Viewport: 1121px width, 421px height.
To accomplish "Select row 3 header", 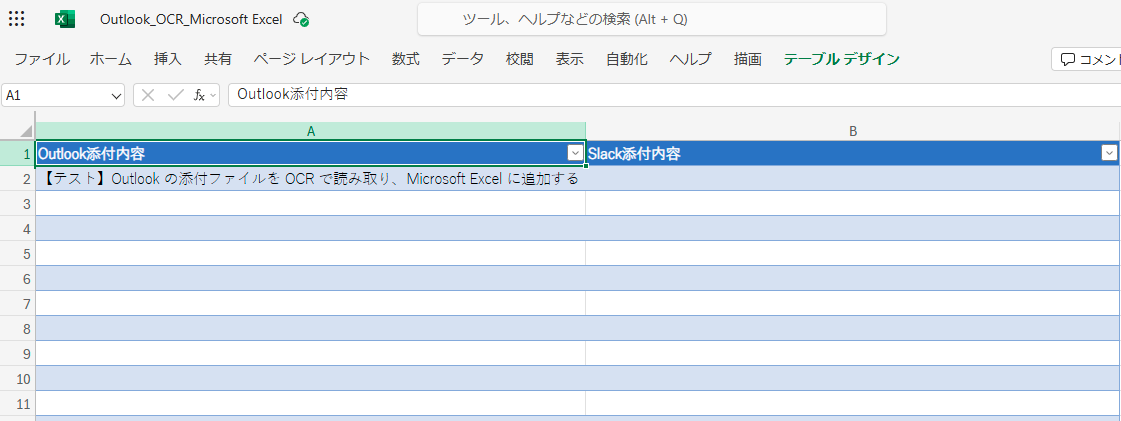I will 17,204.
